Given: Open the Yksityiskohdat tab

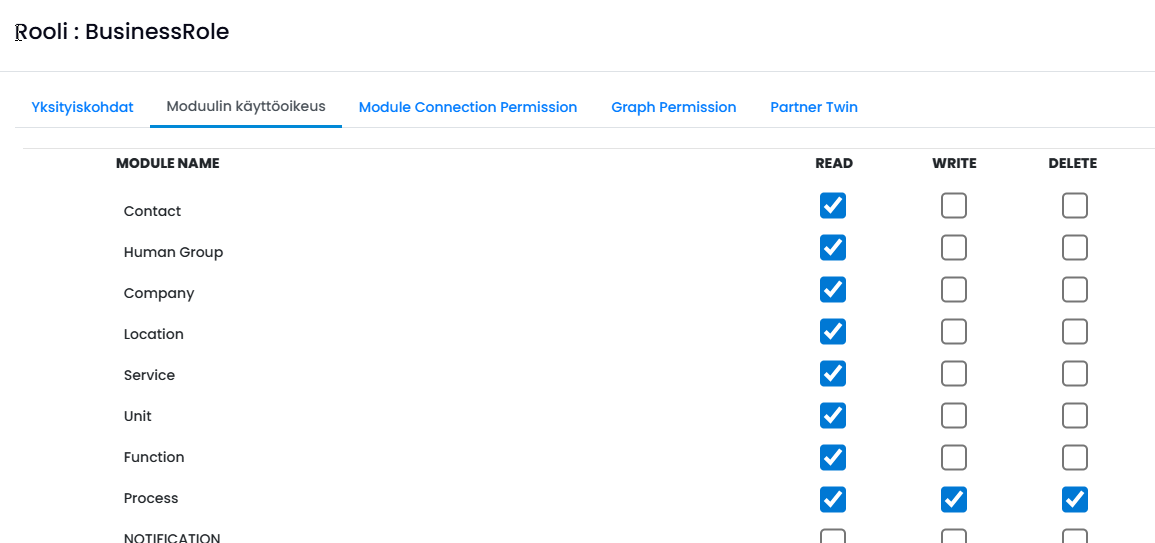Looking at the screenshot, I should point(82,107).
